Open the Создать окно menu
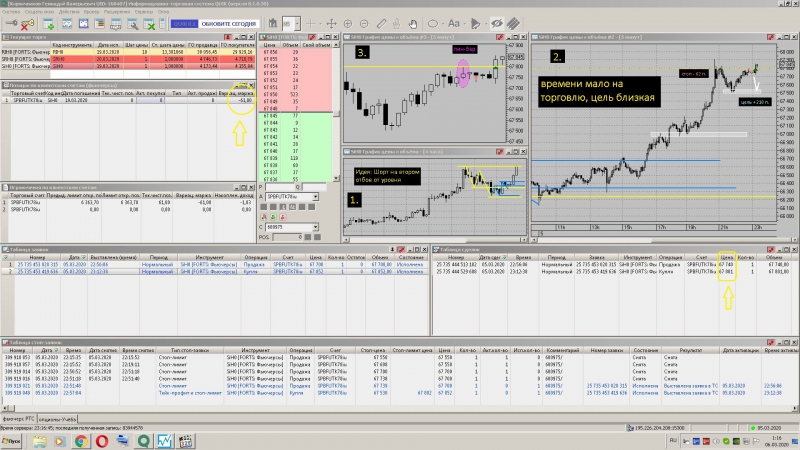The height and width of the screenshot is (450, 800). (x=39, y=12)
